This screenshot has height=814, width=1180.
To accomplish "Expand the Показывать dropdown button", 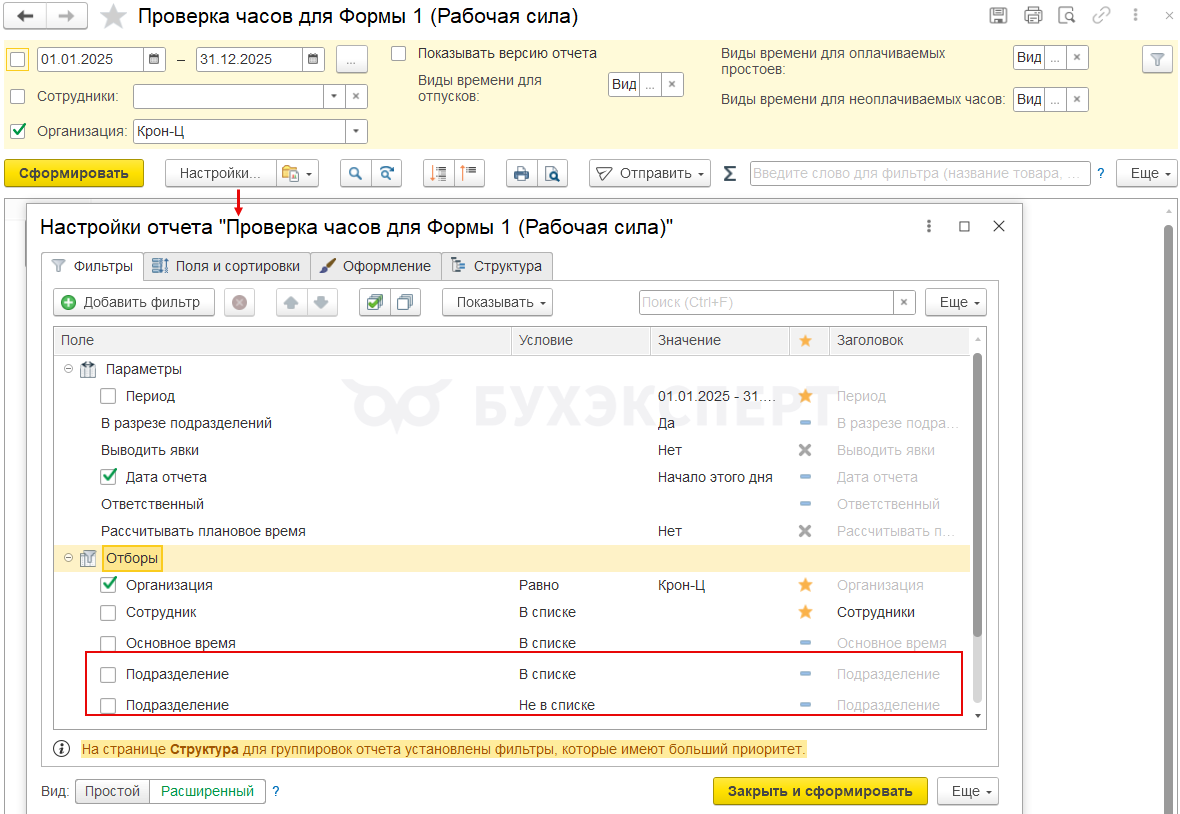I will point(496,302).
